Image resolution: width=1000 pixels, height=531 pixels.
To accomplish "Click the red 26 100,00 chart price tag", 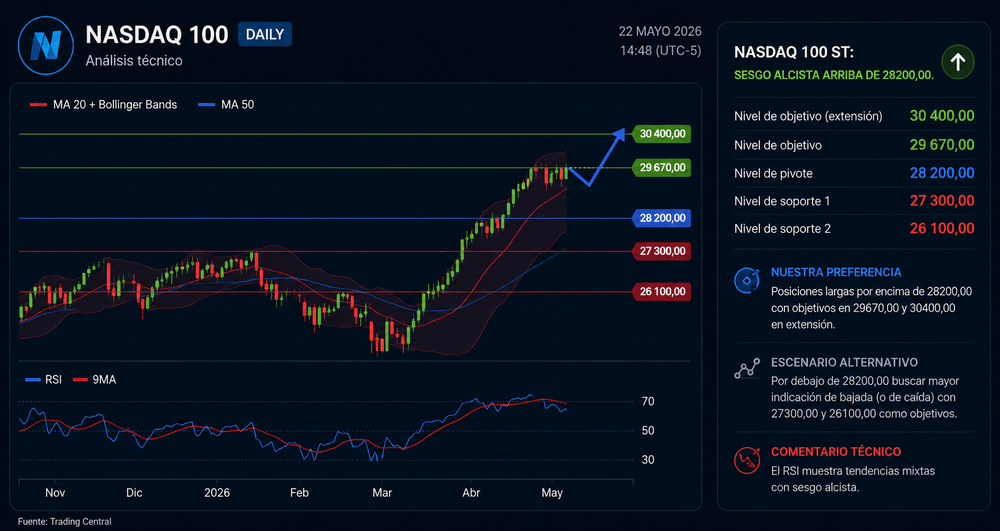I will tap(660, 292).
